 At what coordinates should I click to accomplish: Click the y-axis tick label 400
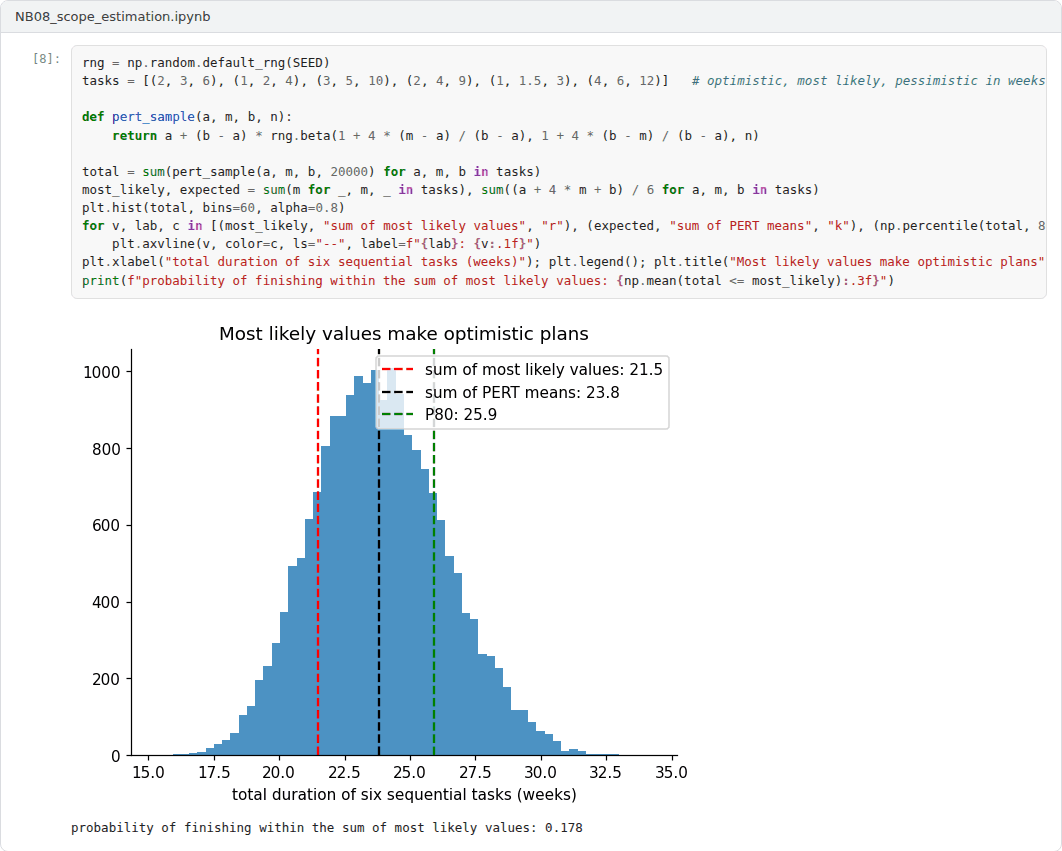pyautogui.click(x=106, y=602)
